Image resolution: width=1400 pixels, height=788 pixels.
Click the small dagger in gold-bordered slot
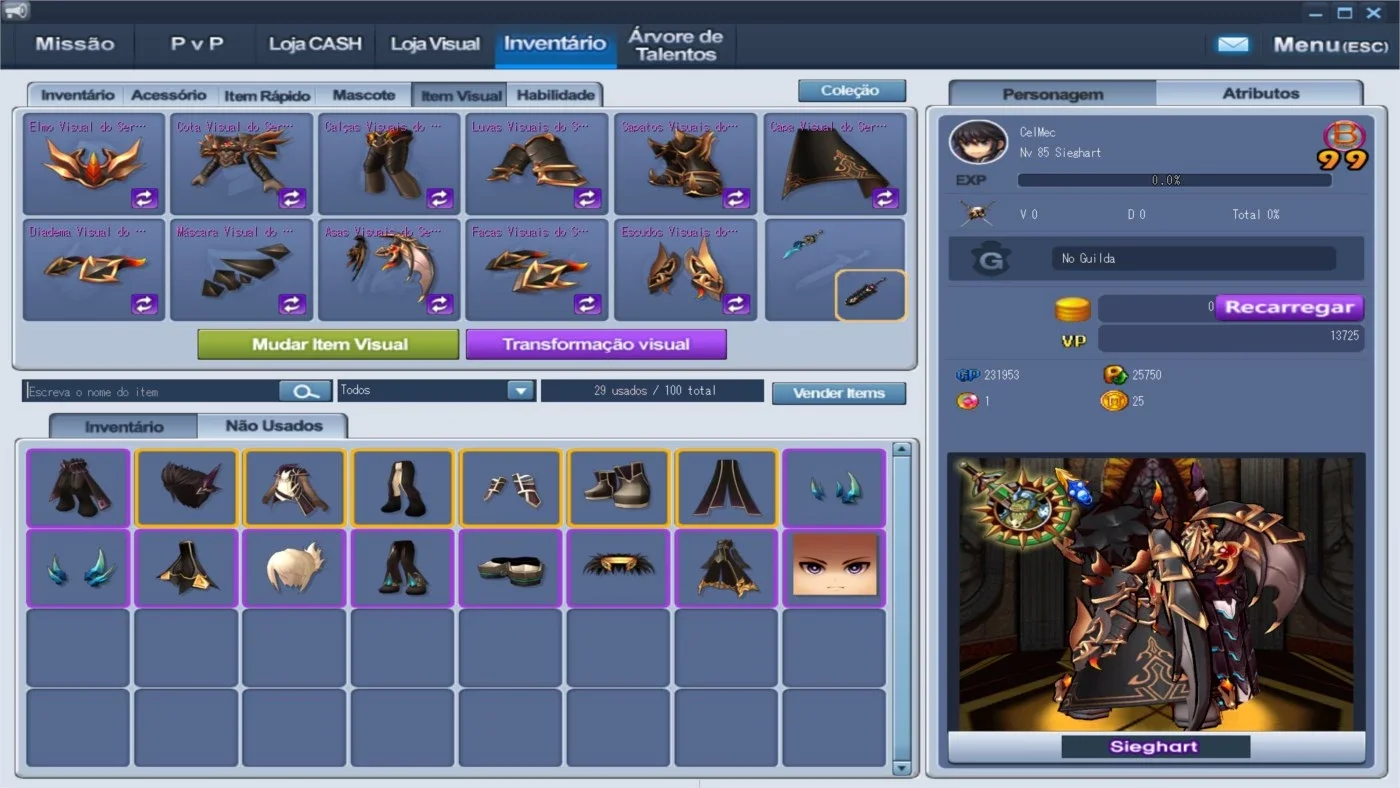870,295
